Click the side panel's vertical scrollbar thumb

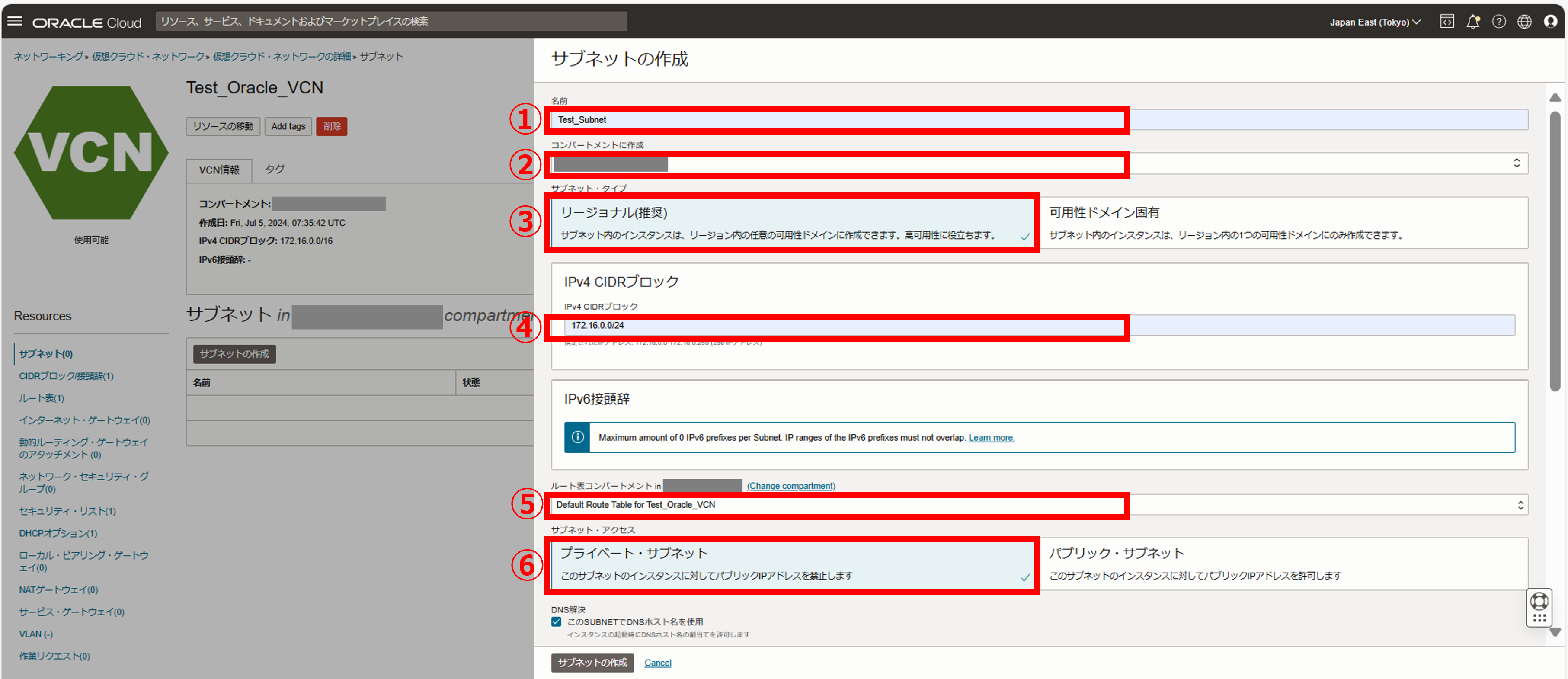point(1555,250)
